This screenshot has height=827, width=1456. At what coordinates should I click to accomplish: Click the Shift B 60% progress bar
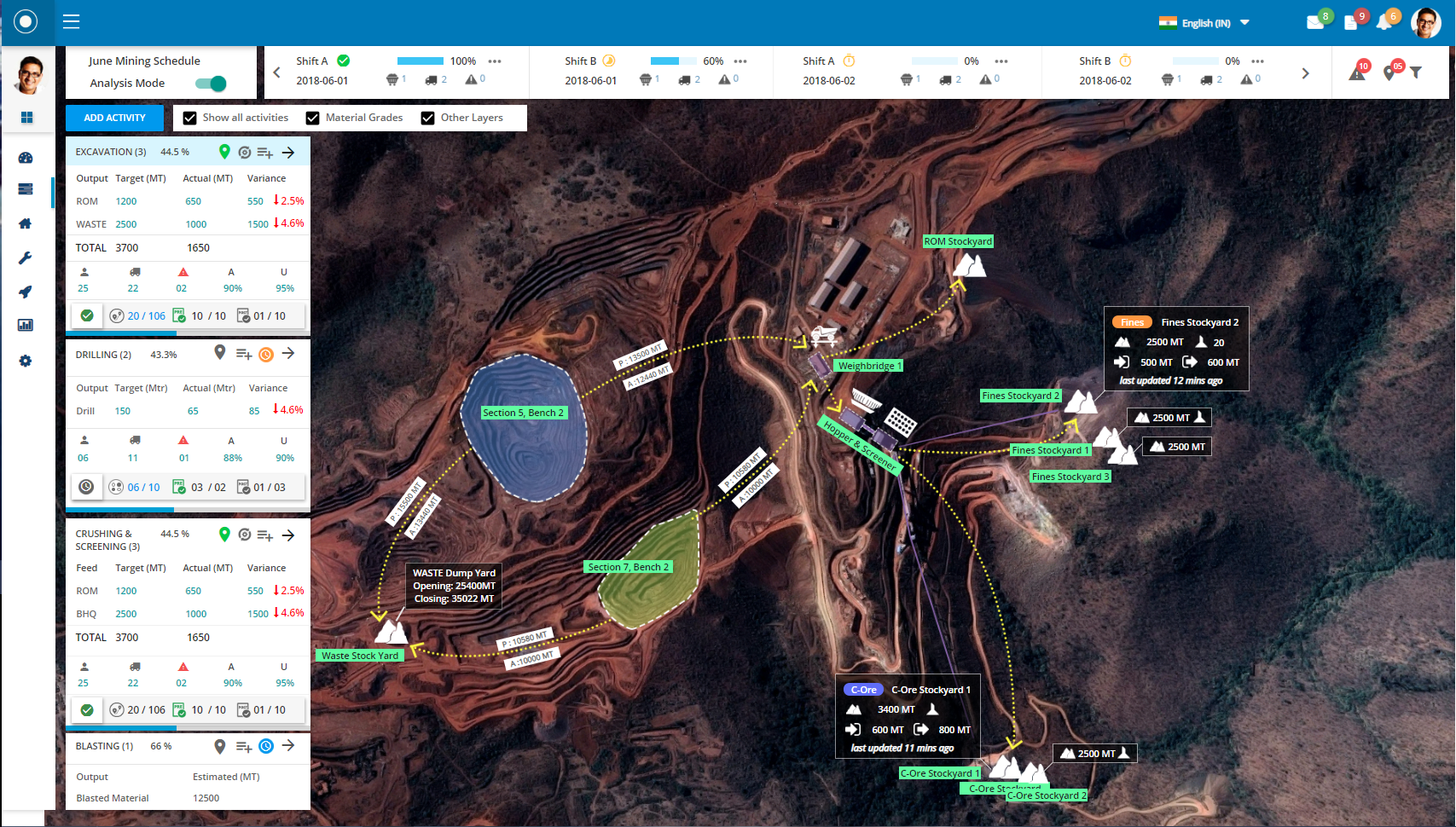tap(674, 61)
